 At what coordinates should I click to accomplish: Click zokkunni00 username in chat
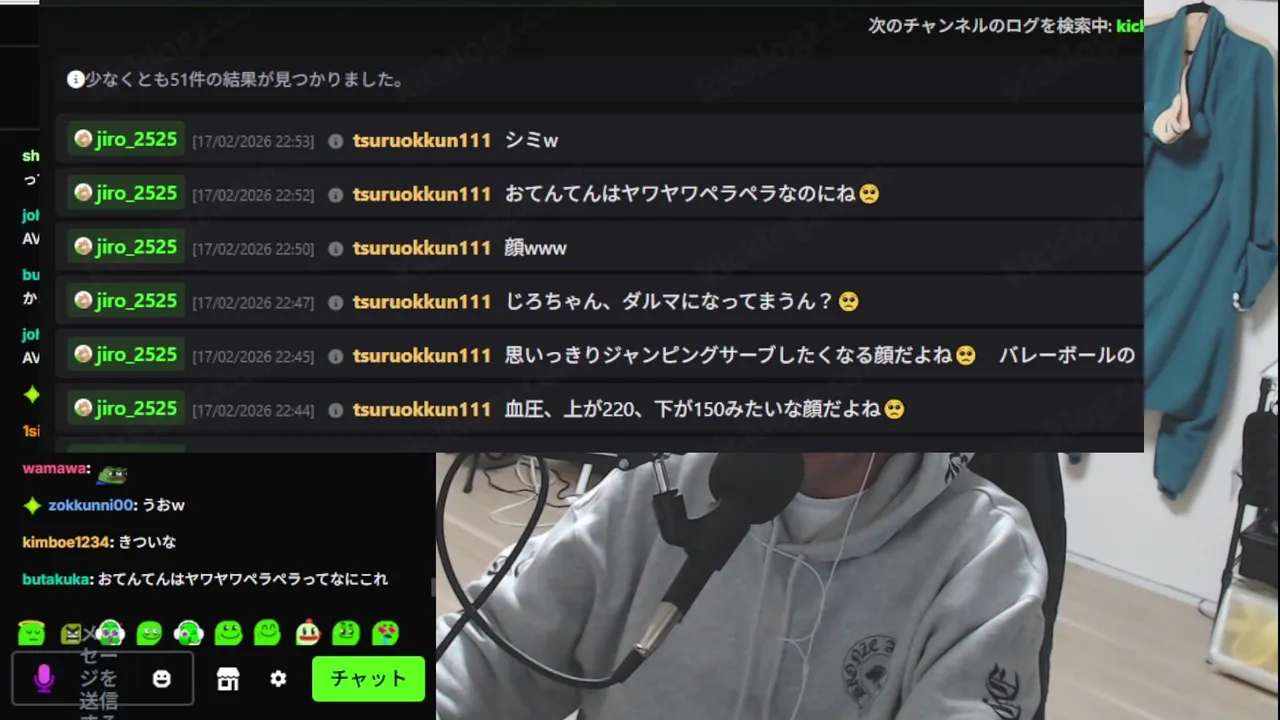tap(90, 505)
